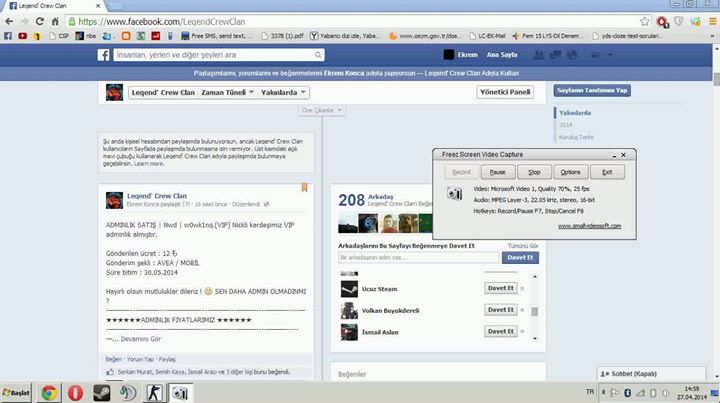The width and height of the screenshot is (720, 403).
Task: Open Opera from the taskbar
Action: 75,393
